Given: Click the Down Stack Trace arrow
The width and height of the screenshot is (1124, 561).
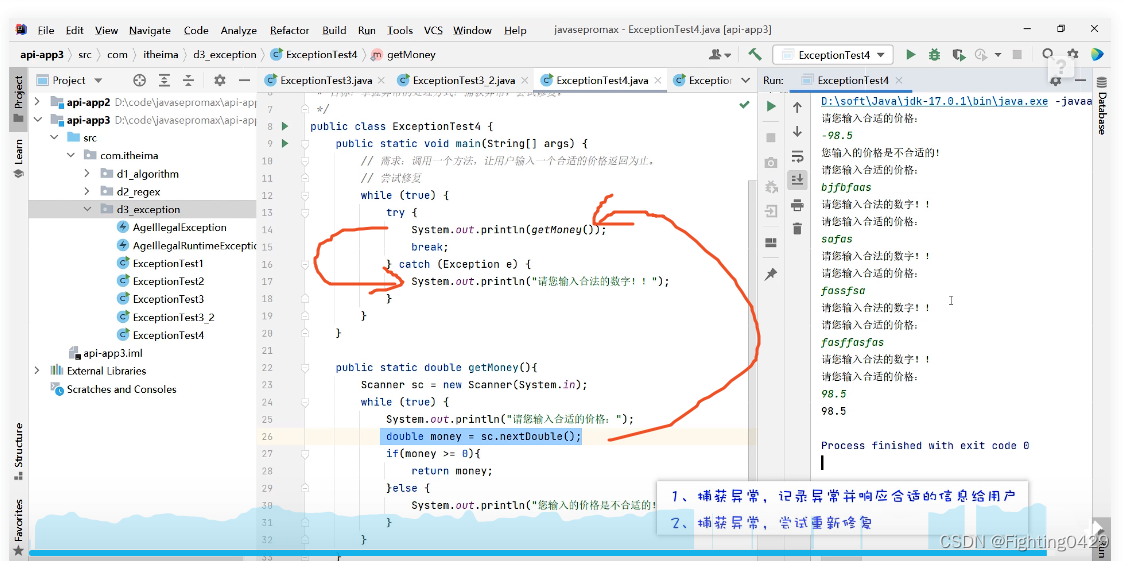Looking at the screenshot, I should click(x=797, y=132).
